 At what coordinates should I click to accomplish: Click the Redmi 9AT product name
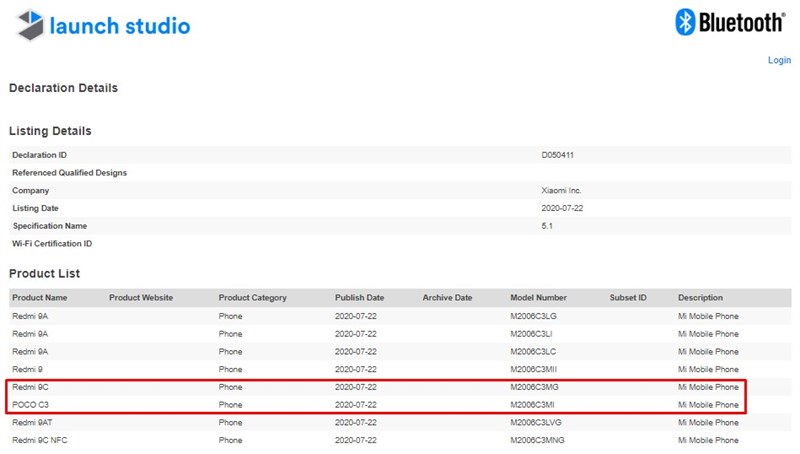coord(32,422)
